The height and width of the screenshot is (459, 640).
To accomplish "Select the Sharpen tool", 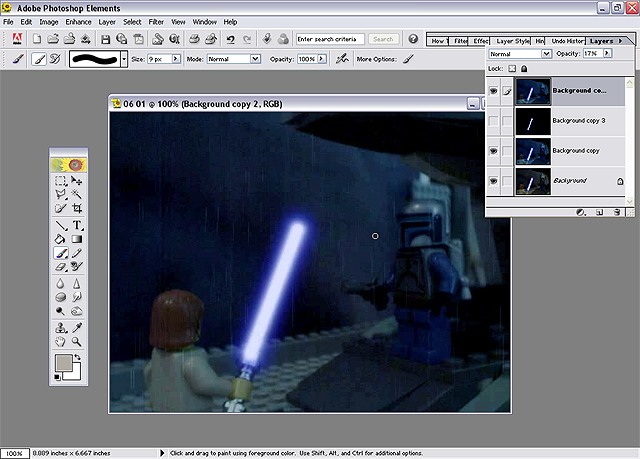I will tap(76, 284).
